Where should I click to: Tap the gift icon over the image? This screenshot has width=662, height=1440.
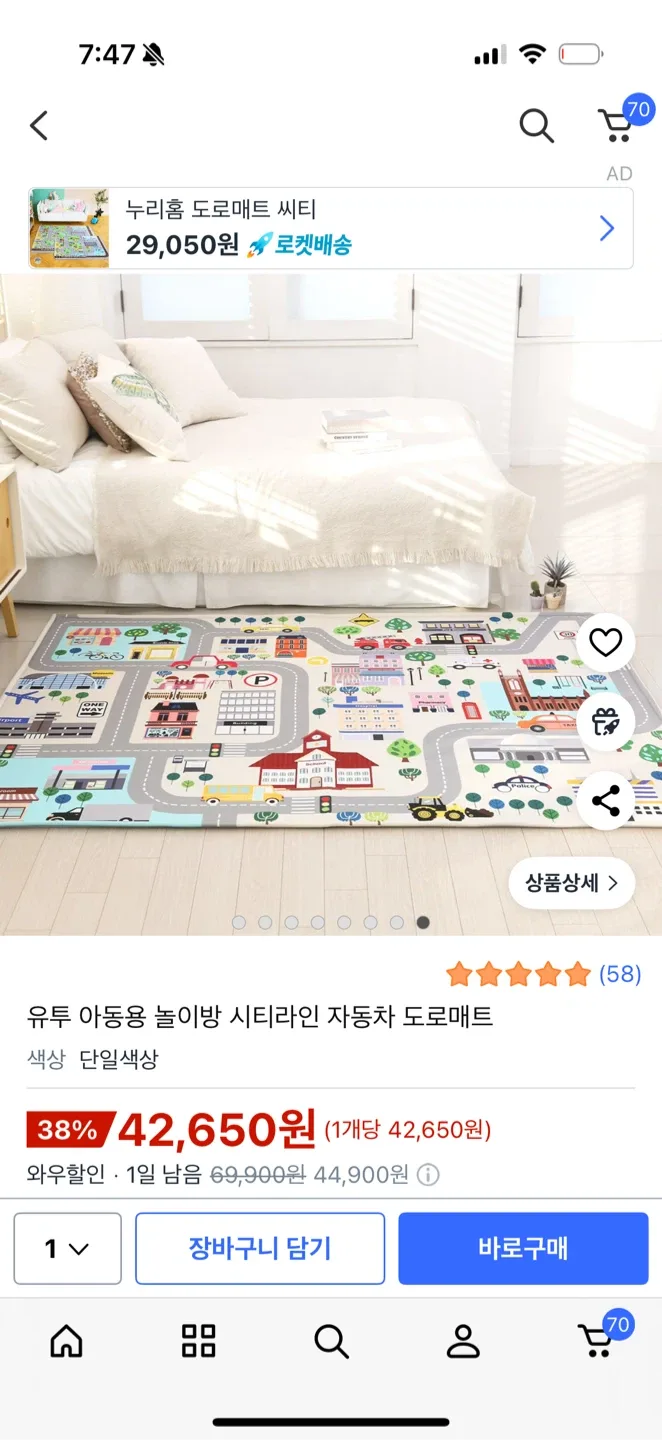tap(605, 722)
